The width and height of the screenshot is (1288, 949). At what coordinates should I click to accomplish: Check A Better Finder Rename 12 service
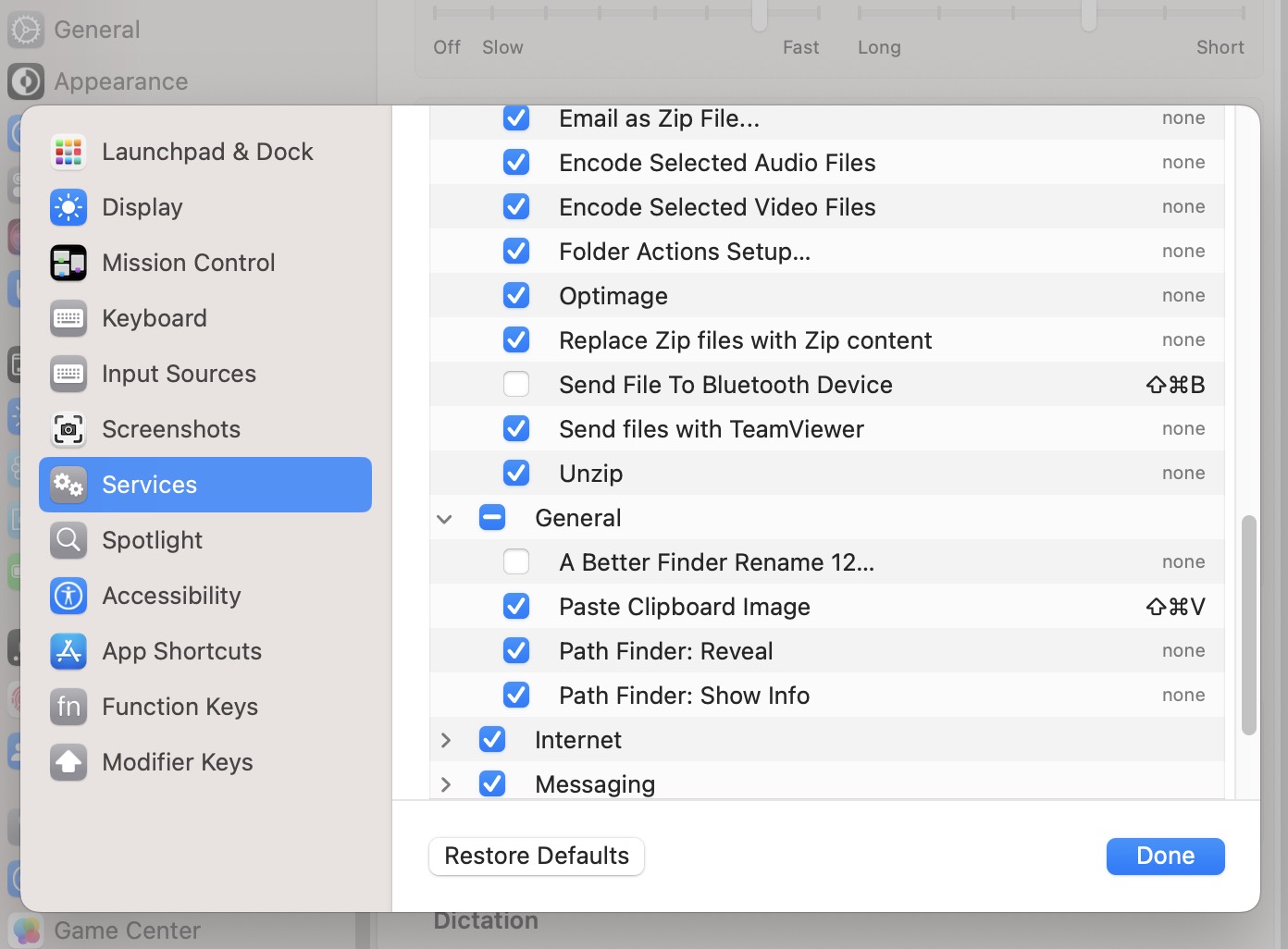(516, 561)
